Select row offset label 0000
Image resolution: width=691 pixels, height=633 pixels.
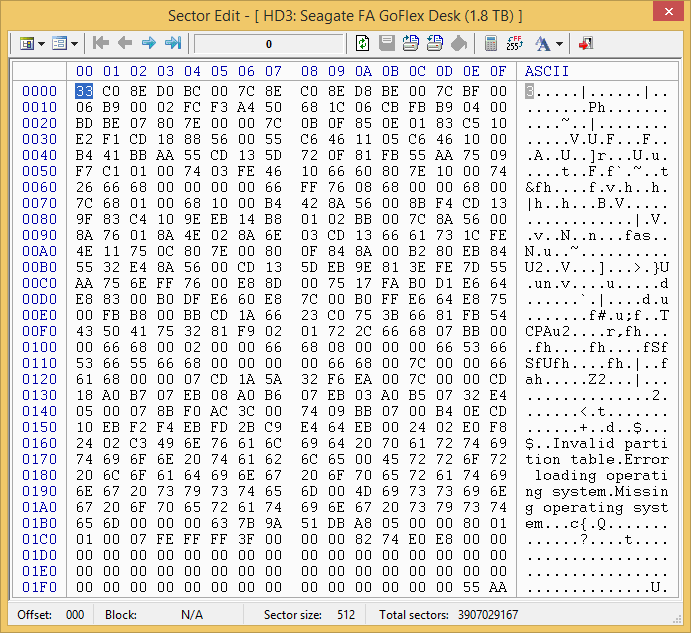pyautogui.click(x=40, y=91)
